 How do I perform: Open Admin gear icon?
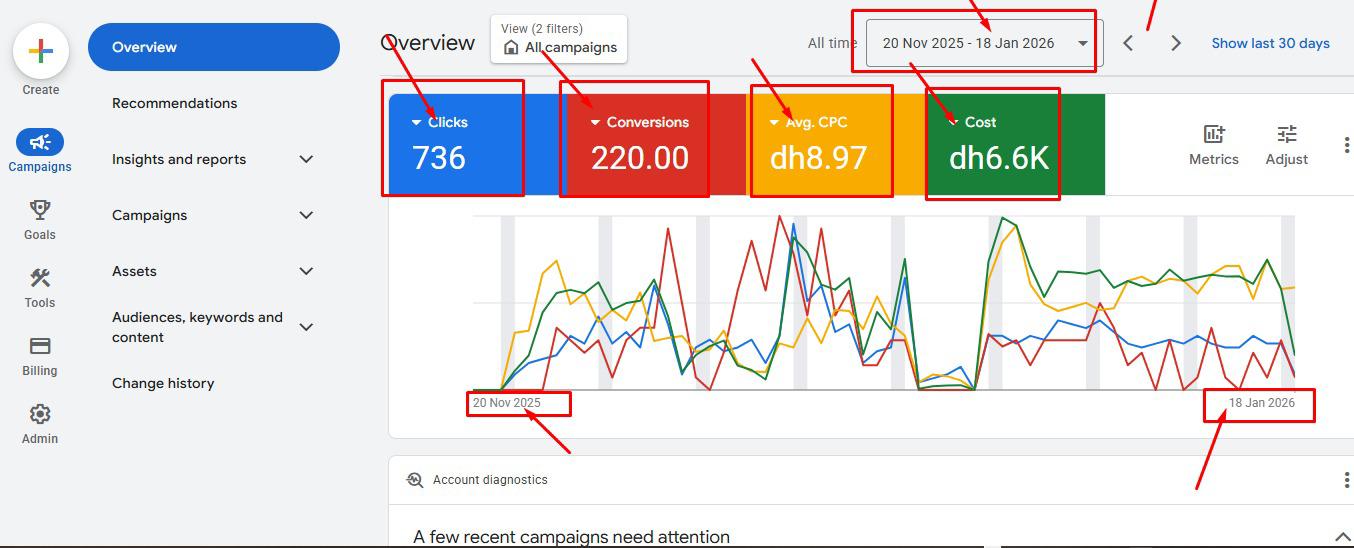click(40, 414)
